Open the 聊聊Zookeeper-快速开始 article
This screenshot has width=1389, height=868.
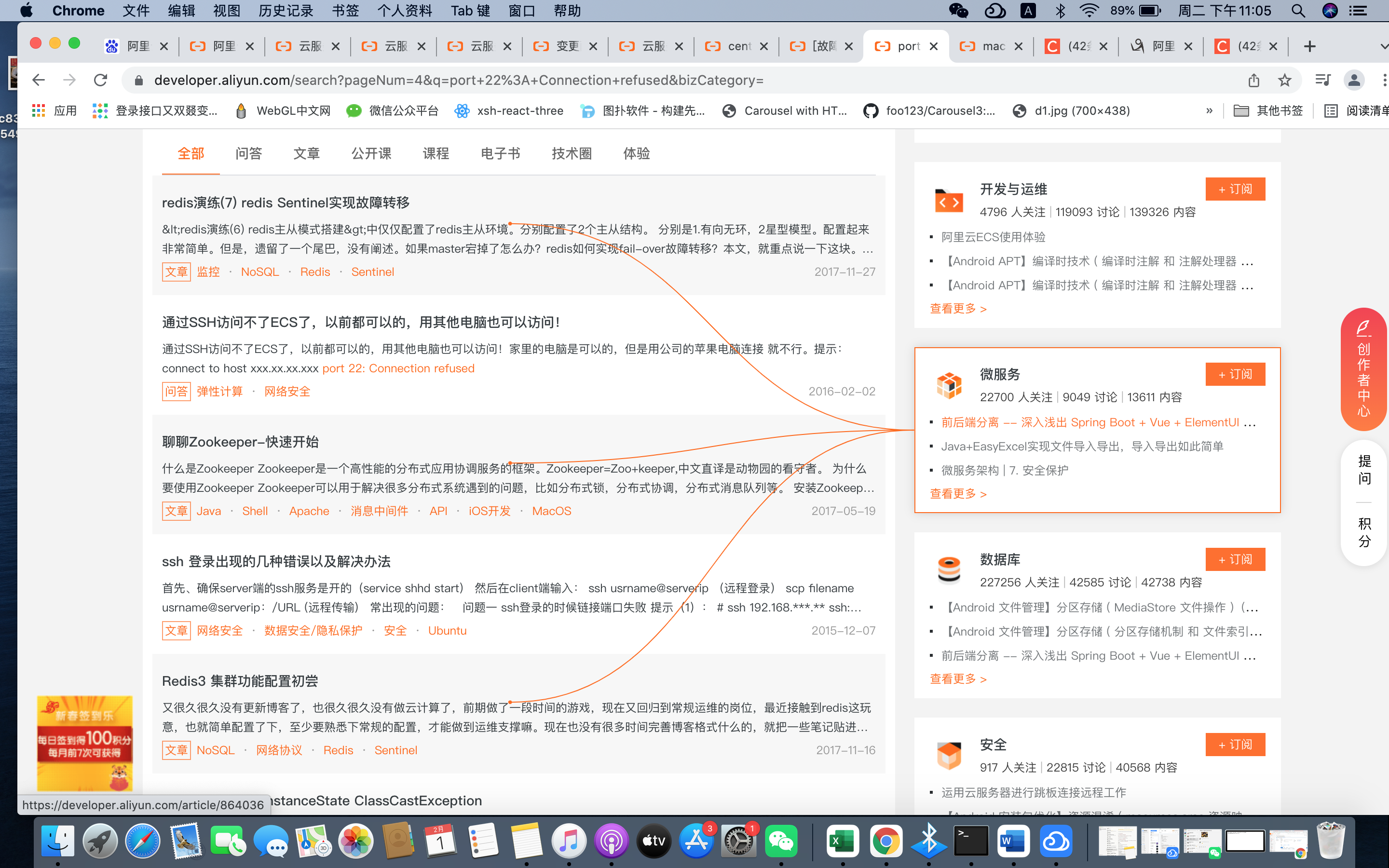pyautogui.click(x=240, y=441)
